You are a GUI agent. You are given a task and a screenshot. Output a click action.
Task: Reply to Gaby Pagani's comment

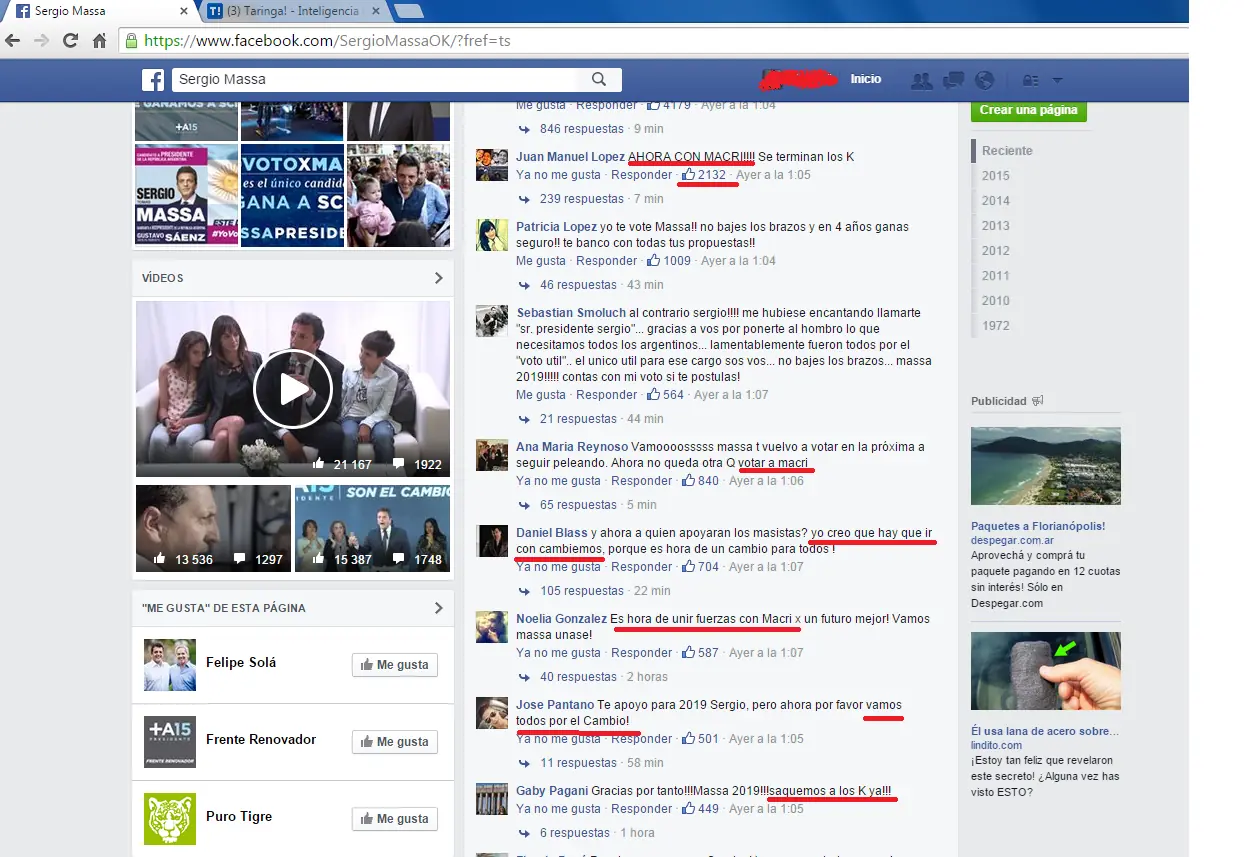click(x=641, y=809)
